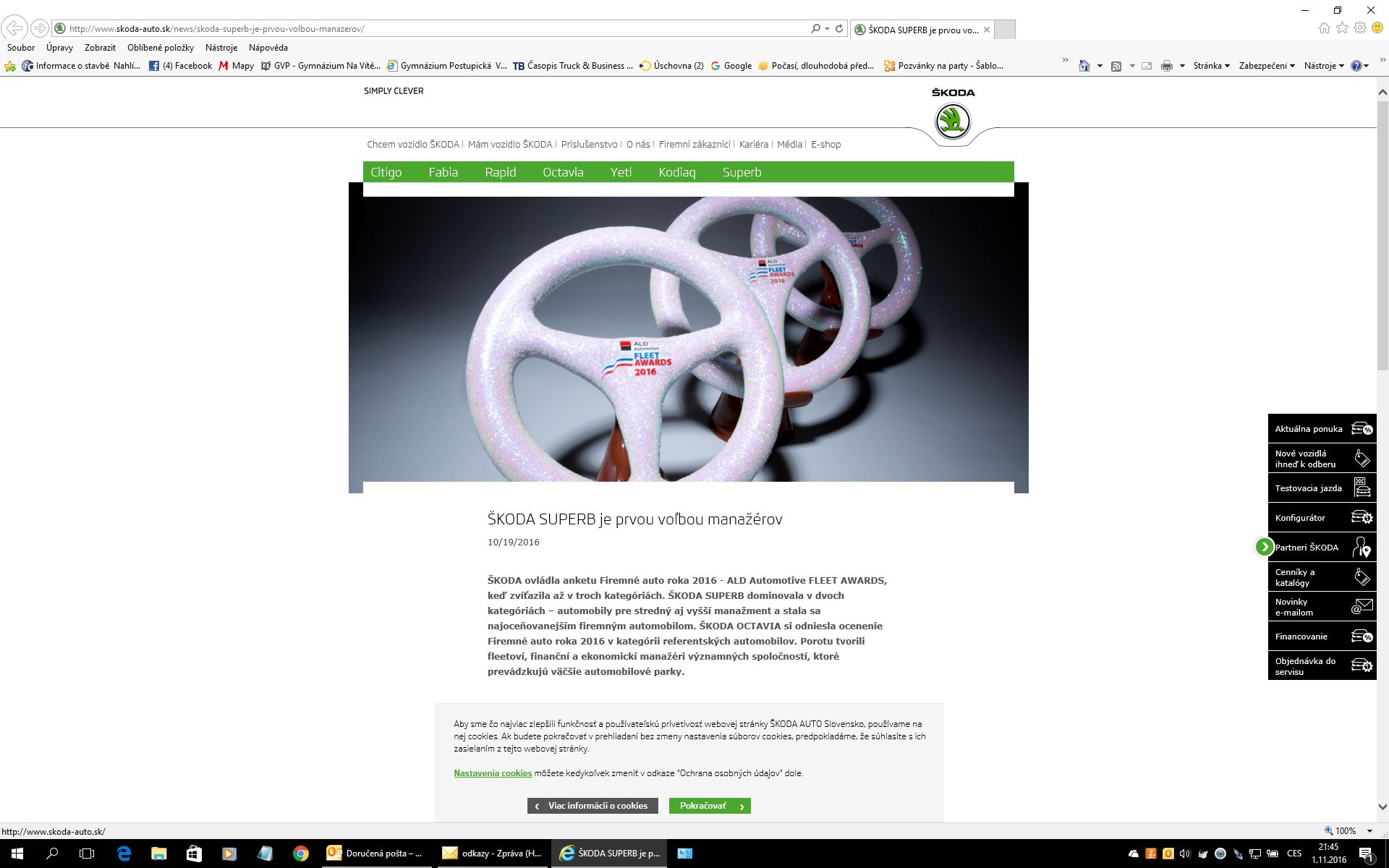Image resolution: width=1389 pixels, height=868 pixels.
Task: Open Objednávka do servisu side button
Action: click(1322, 666)
